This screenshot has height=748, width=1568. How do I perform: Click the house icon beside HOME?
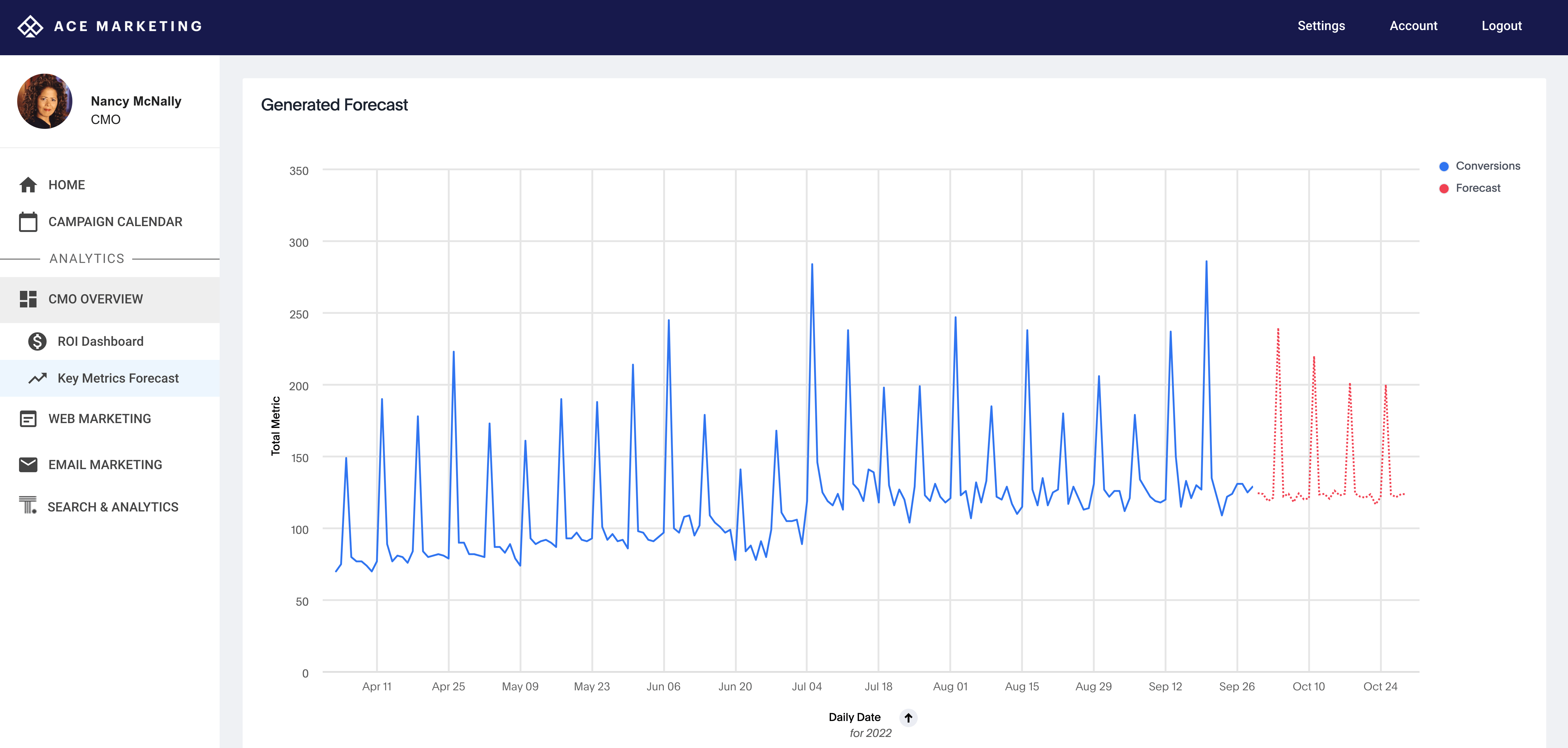pyautogui.click(x=28, y=185)
